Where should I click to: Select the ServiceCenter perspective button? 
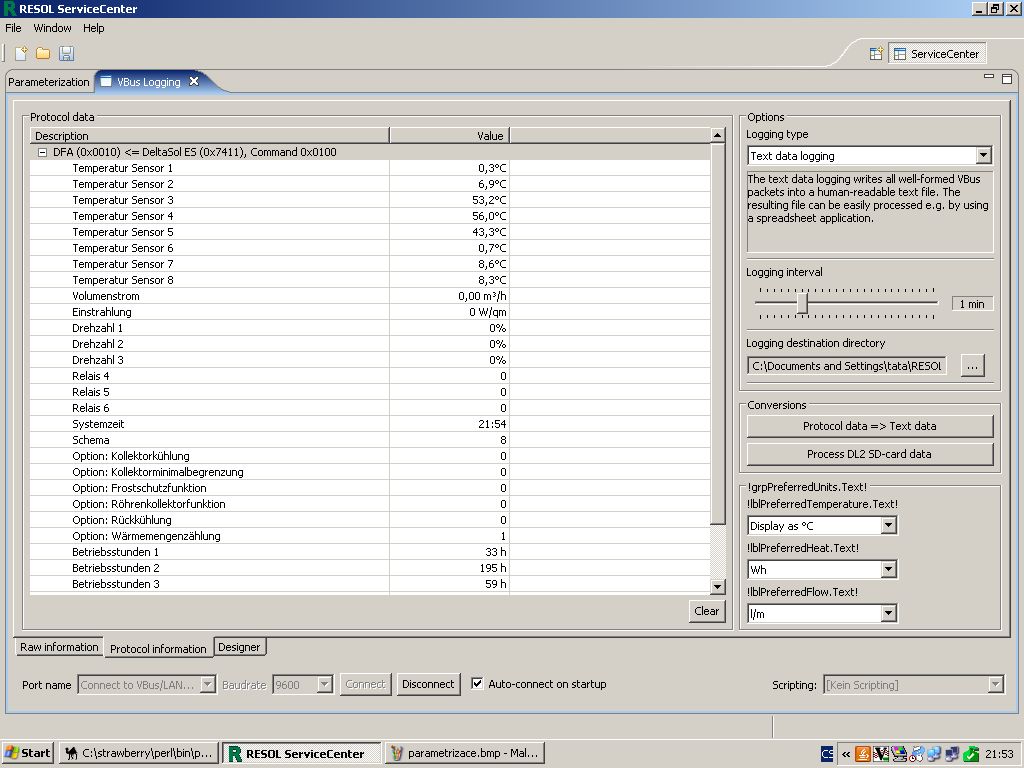point(937,54)
